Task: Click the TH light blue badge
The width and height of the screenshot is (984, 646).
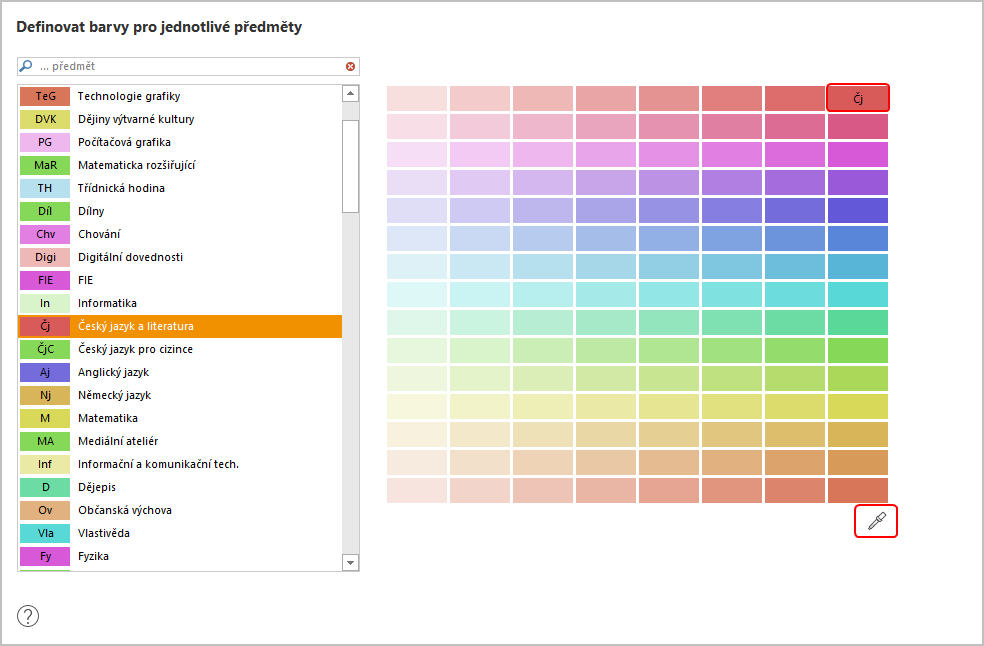Action: [45, 188]
